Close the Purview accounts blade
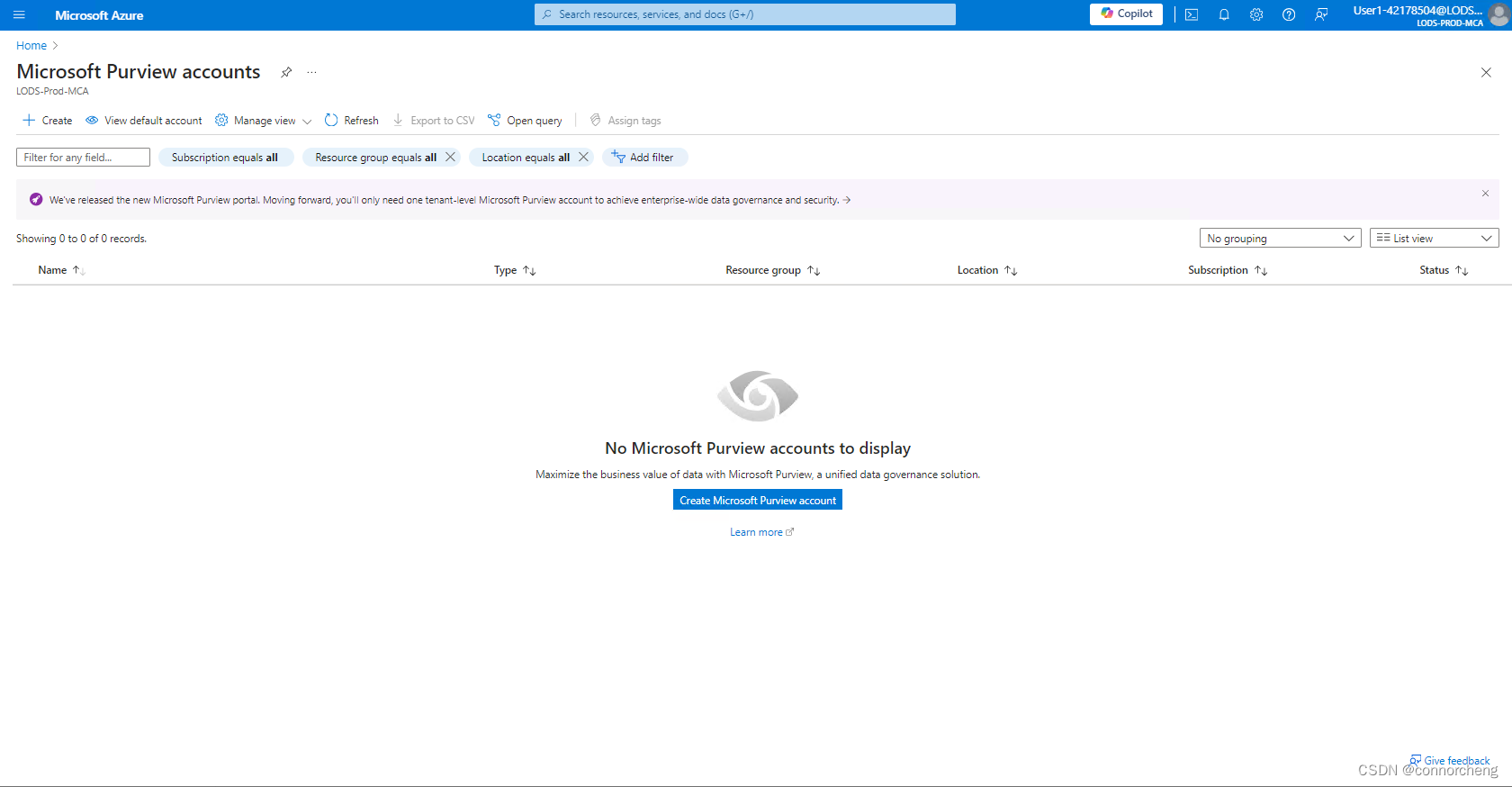This screenshot has height=787, width=1512. click(x=1486, y=72)
